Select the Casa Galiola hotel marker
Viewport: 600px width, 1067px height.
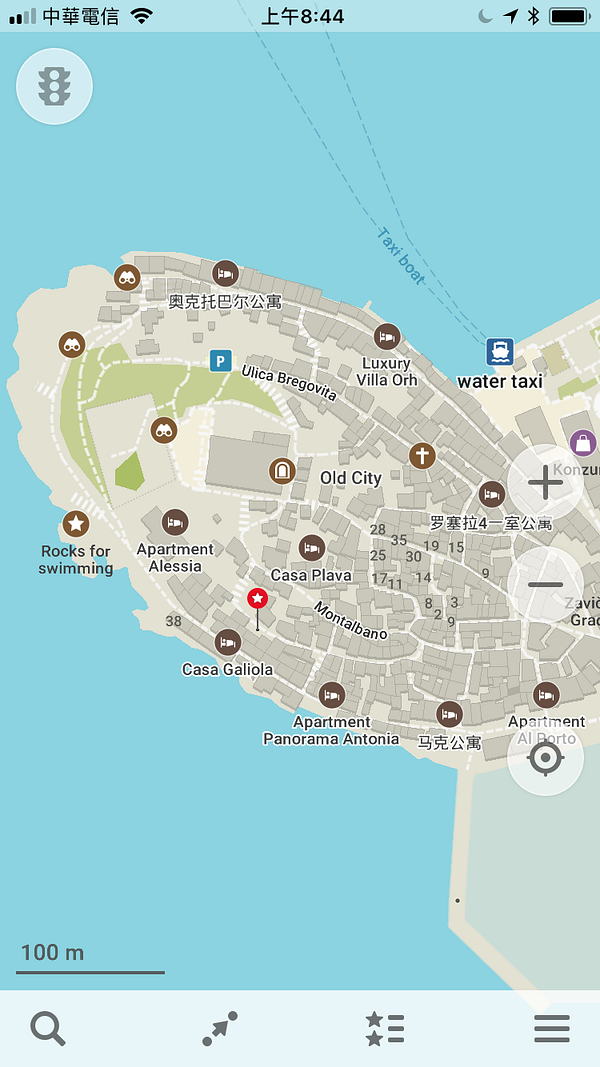click(x=228, y=642)
